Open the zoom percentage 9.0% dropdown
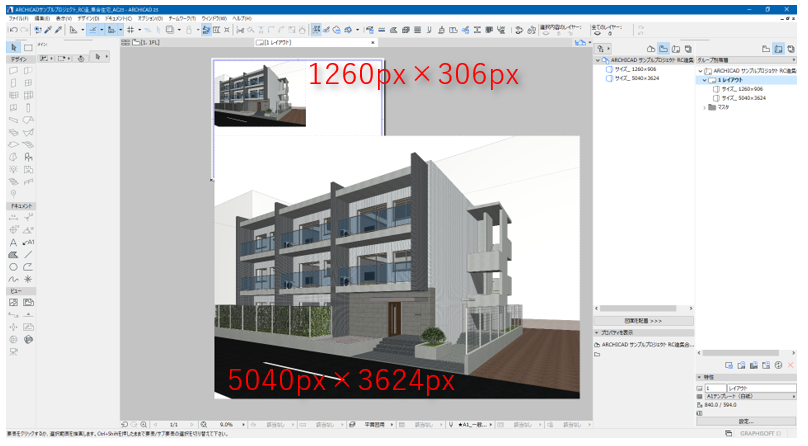The image size is (808, 446). pyautogui.click(x=244, y=425)
